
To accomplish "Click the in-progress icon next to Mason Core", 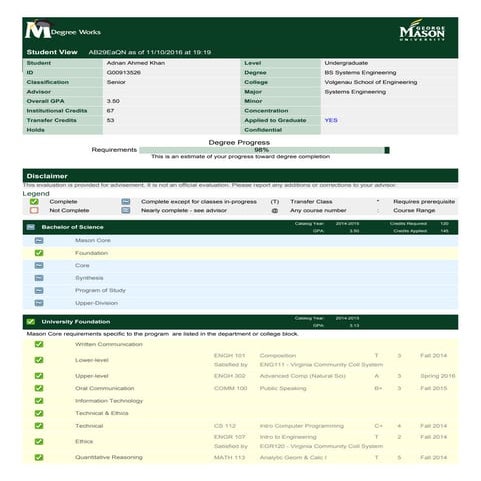I will point(39,240).
